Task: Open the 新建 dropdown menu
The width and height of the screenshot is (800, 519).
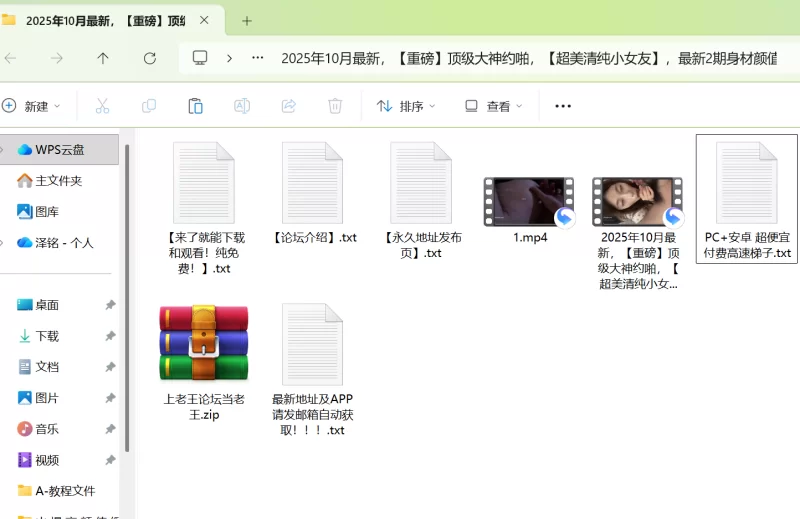Action: 32,106
